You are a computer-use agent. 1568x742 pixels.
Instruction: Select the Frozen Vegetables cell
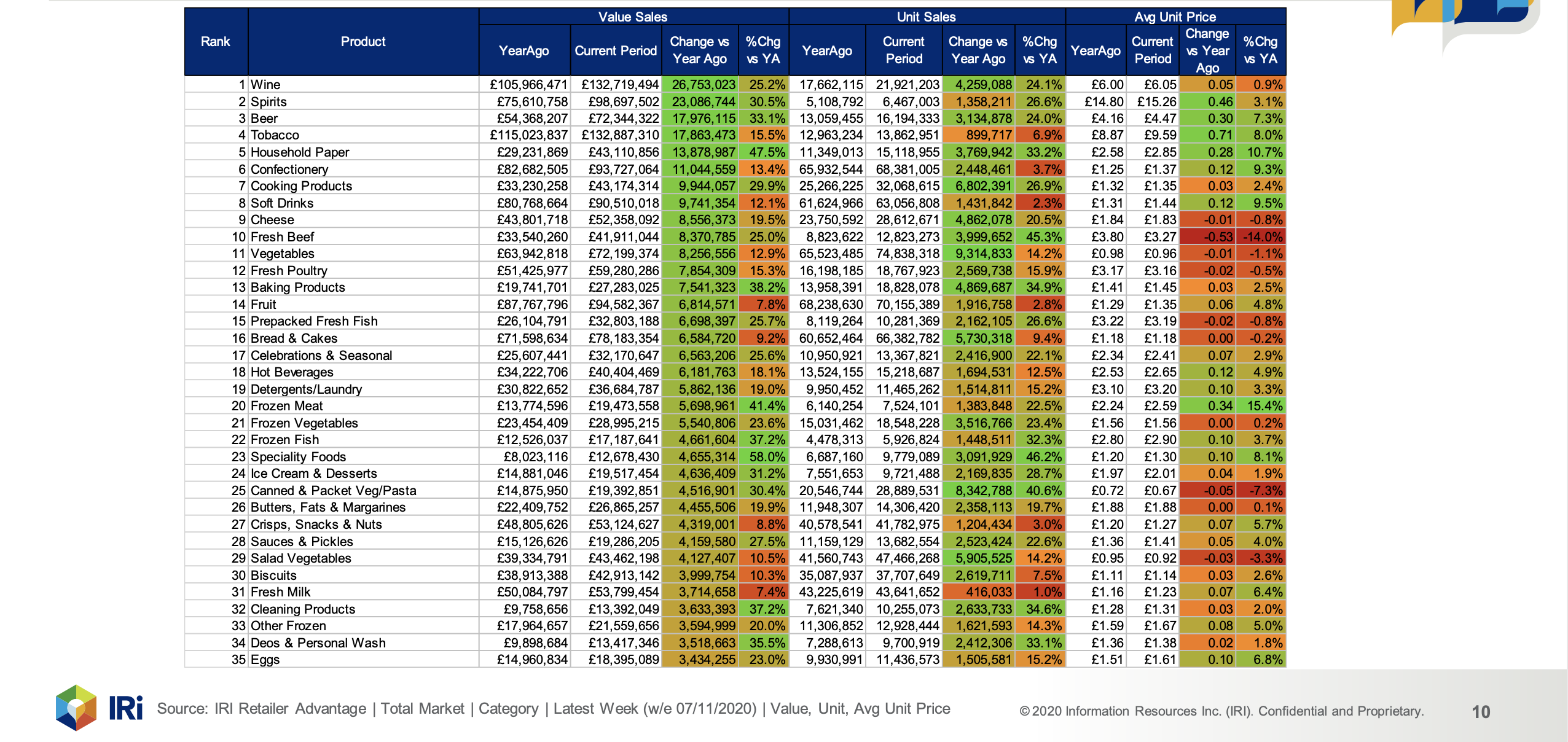click(363, 423)
